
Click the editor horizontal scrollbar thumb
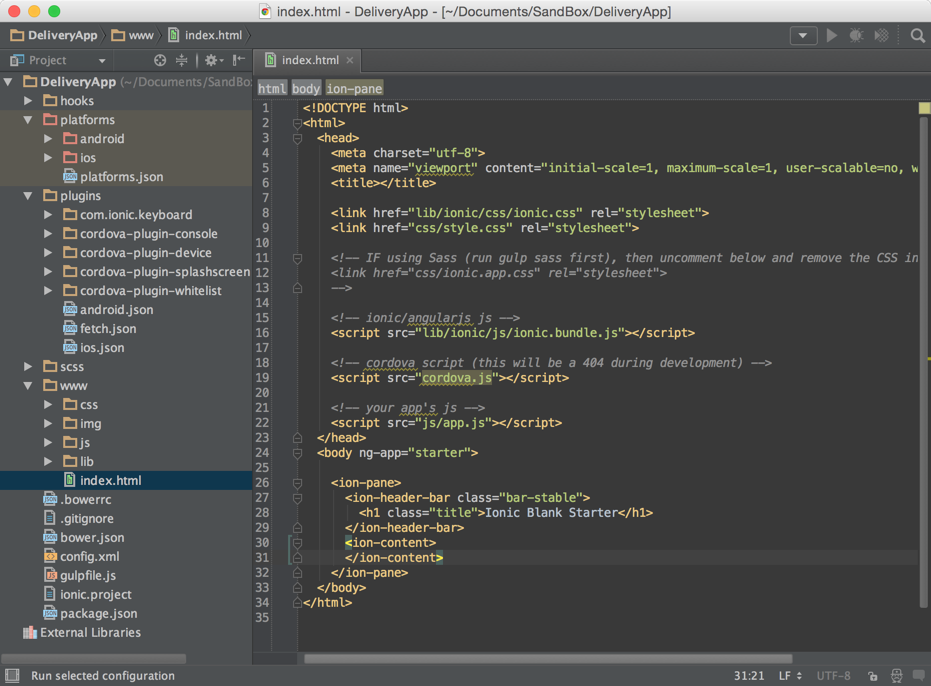click(548, 658)
